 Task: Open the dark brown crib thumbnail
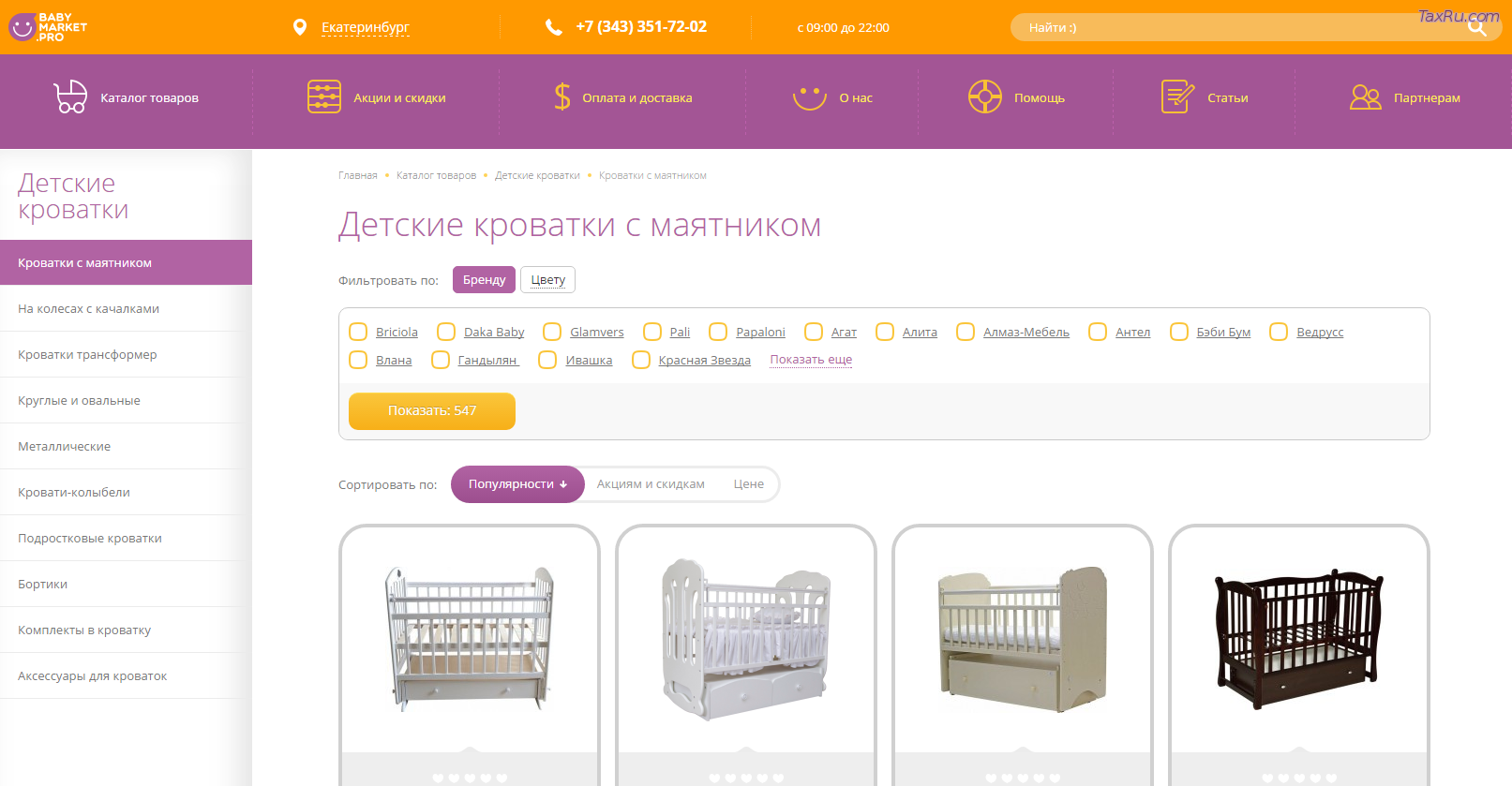1298,640
